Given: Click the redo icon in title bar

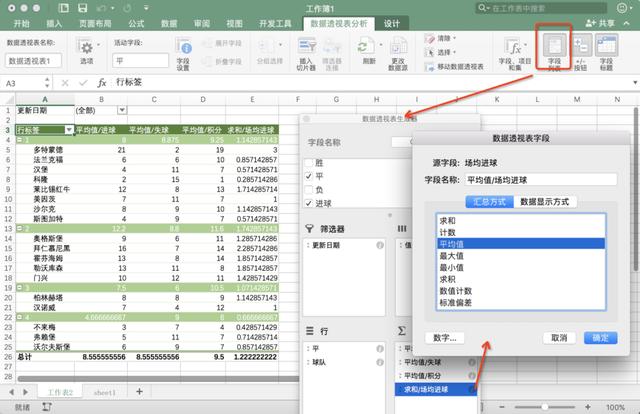Looking at the screenshot, I should click(x=127, y=8).
